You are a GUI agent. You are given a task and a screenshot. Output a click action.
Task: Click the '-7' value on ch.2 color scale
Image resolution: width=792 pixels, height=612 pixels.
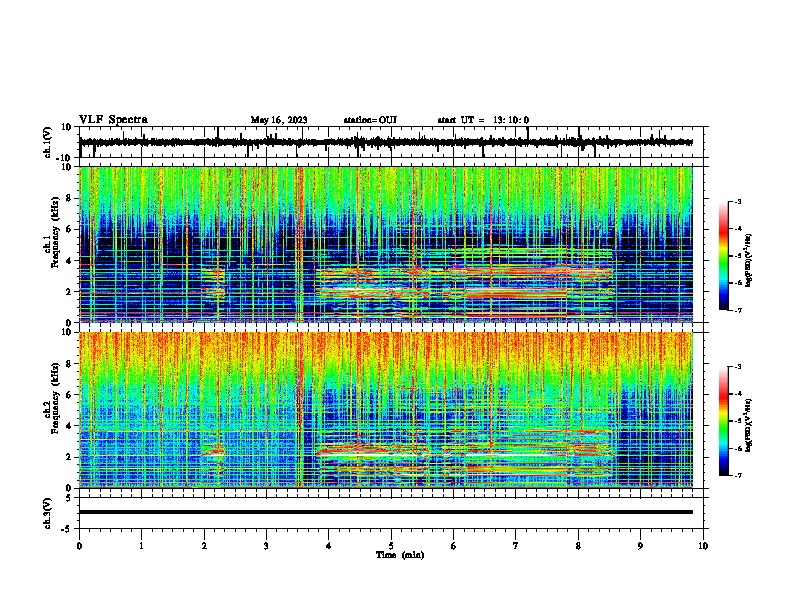pyautogui.click(x=737, y=475)
